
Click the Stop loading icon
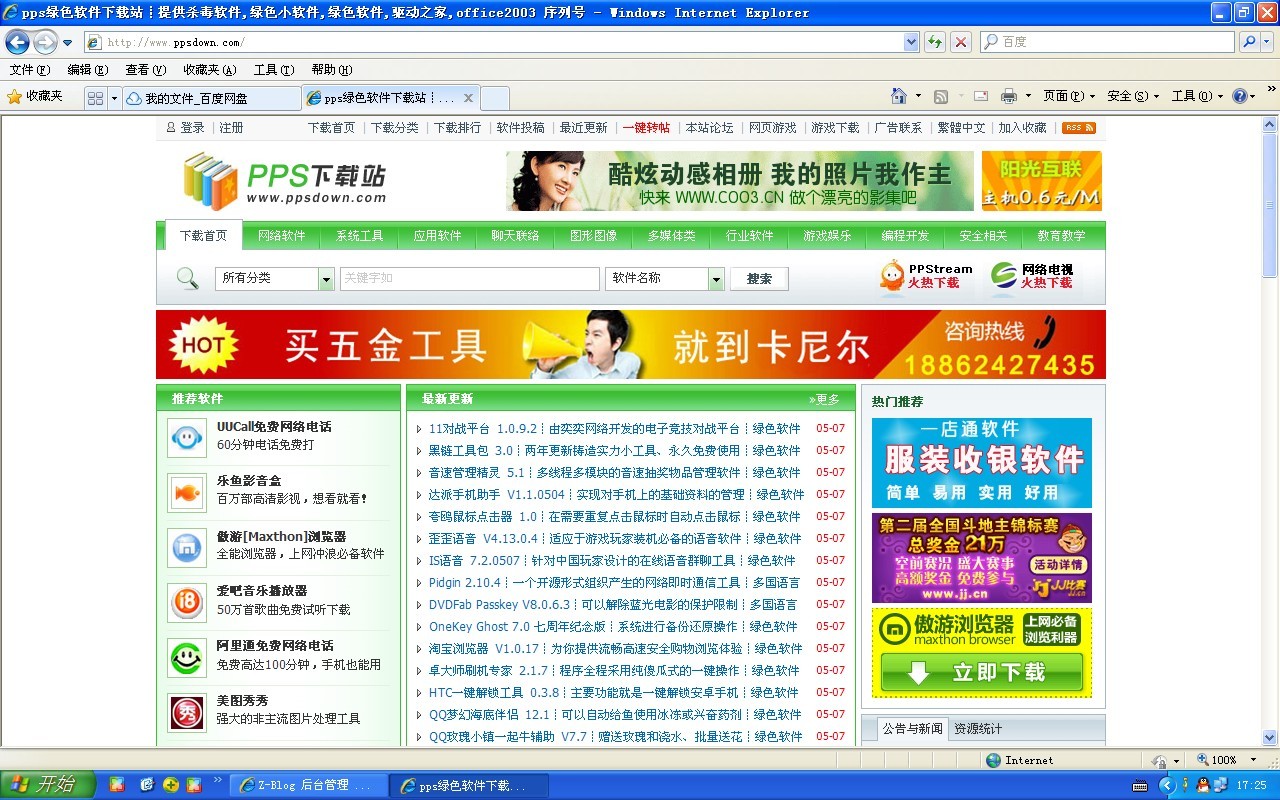tap(961, 42)
